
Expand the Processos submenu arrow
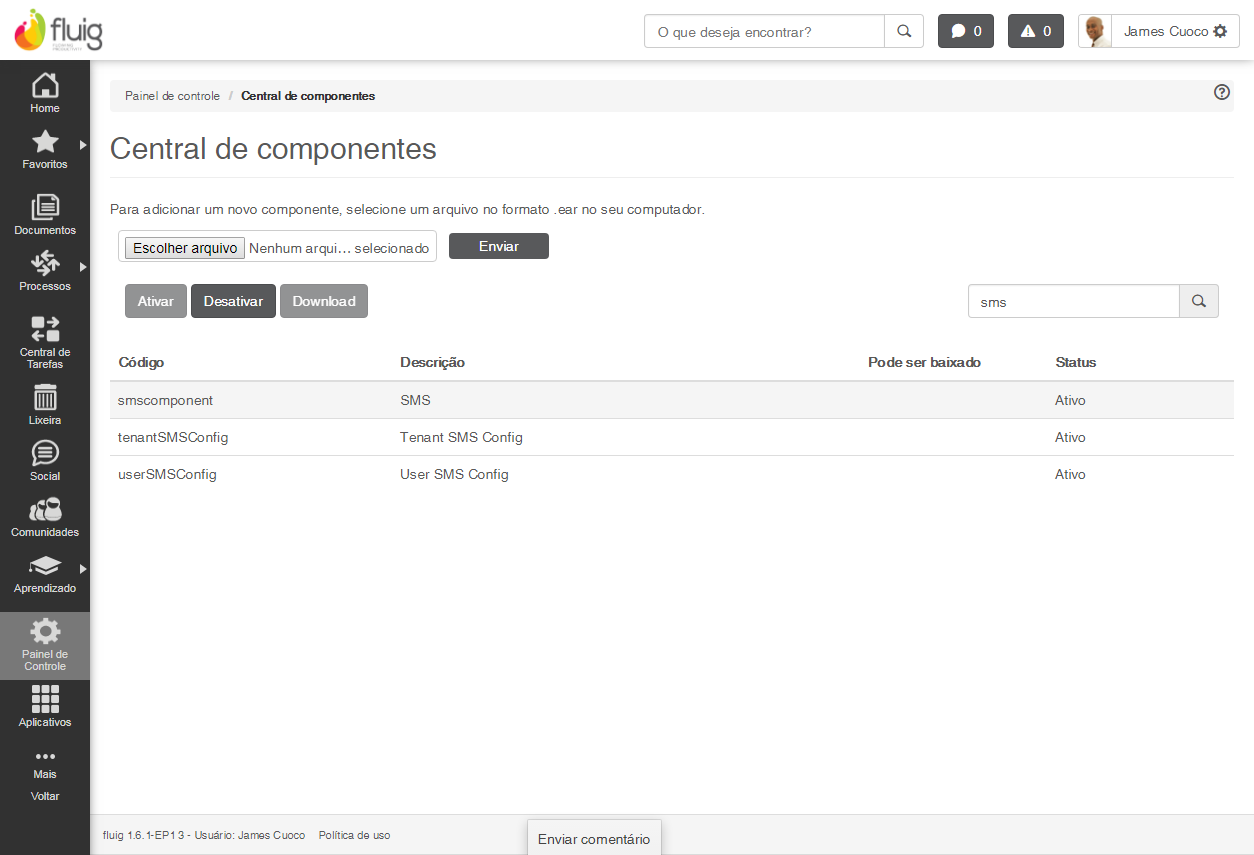coord(83,267)
